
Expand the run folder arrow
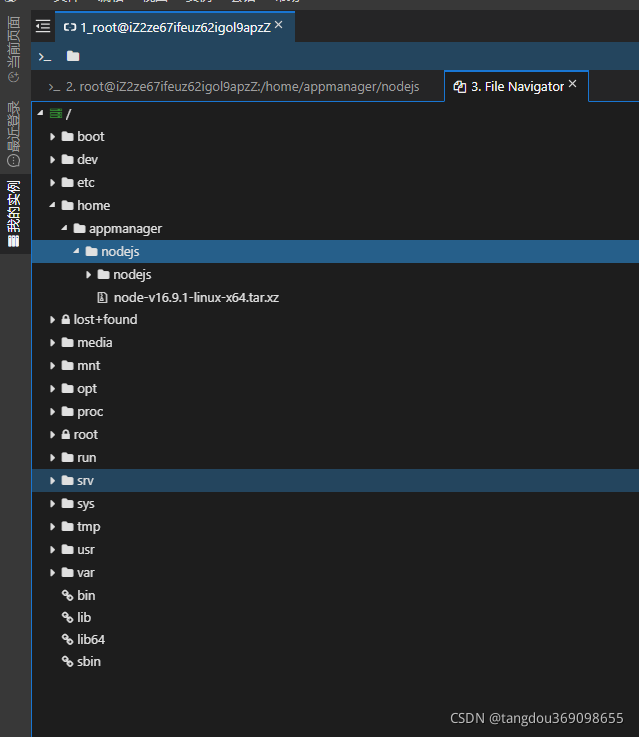53,458
